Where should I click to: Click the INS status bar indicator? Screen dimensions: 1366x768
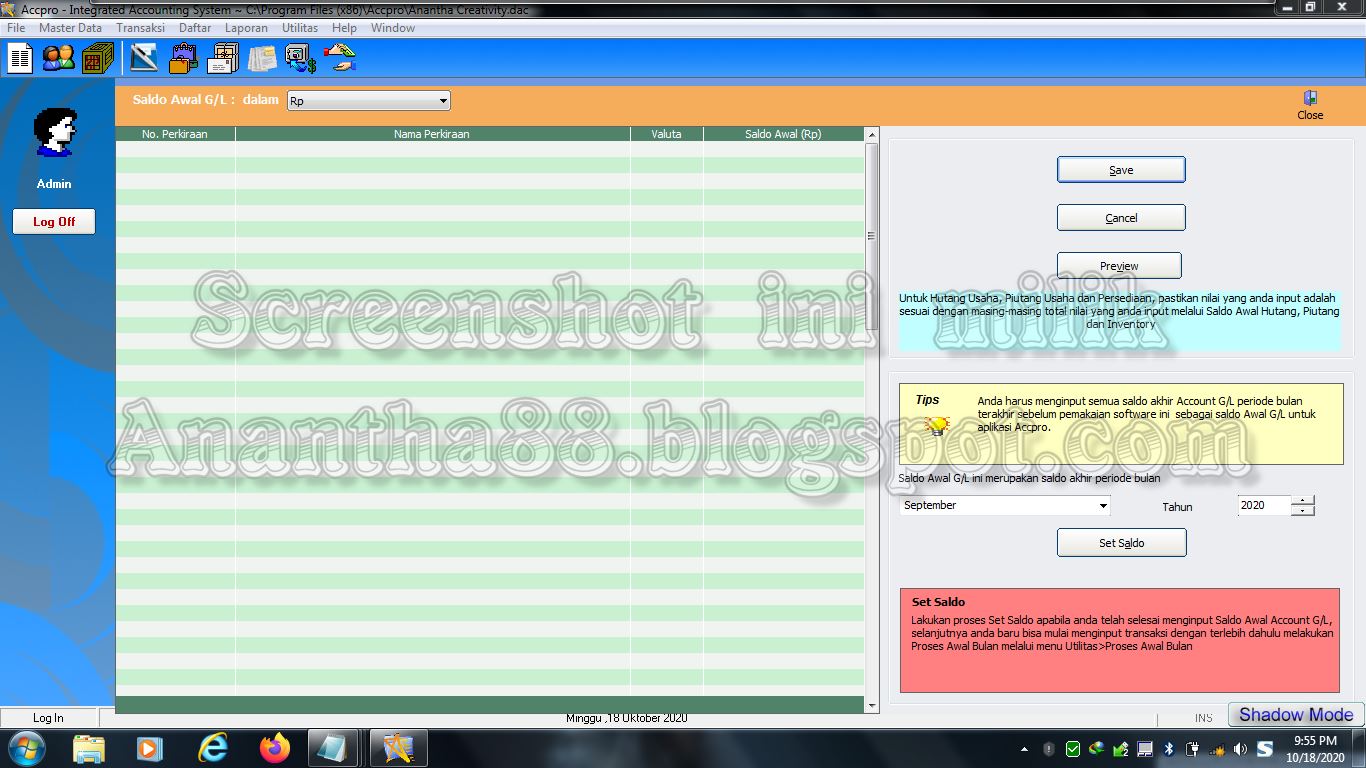click(x=1203, y=718)
